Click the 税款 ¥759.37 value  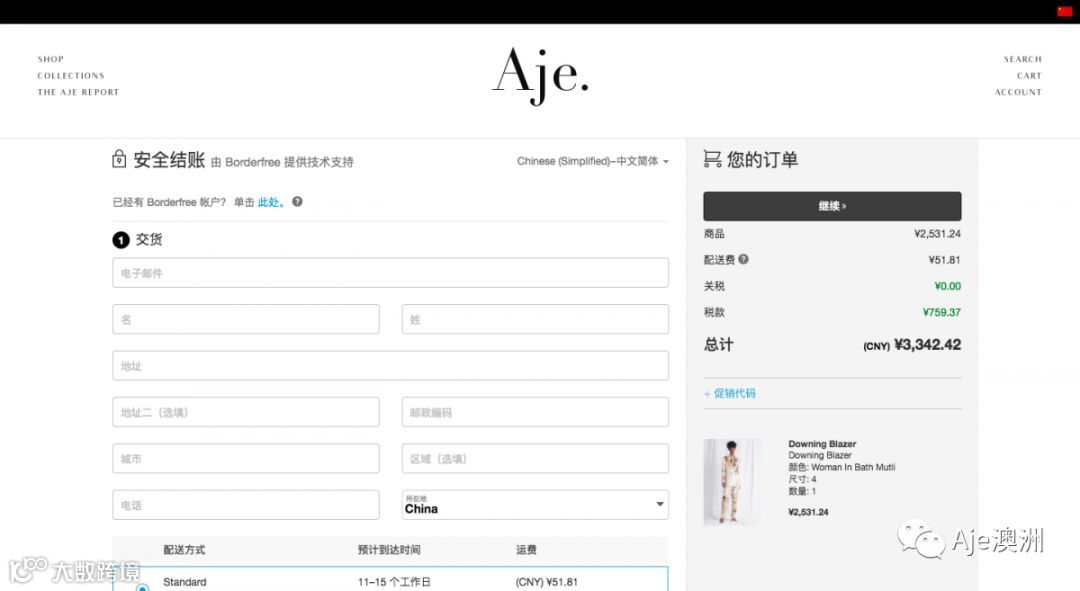[942, 312]
